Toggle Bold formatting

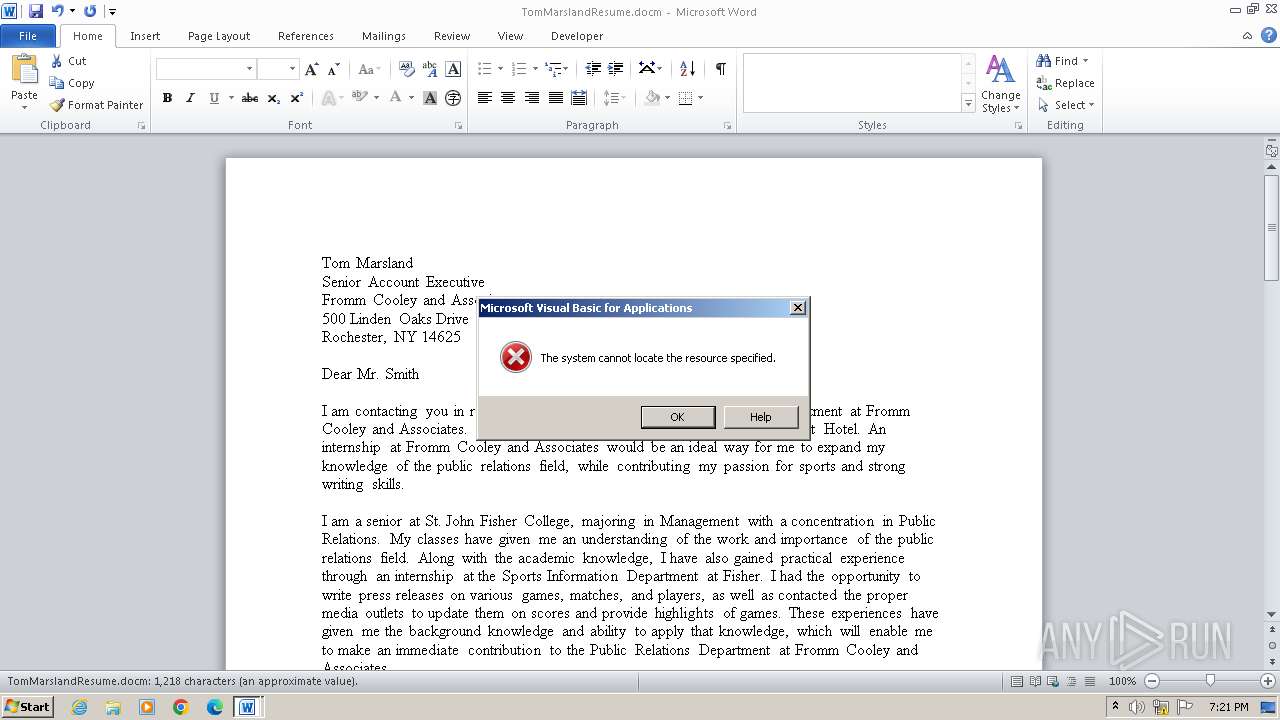click(167, 98)
